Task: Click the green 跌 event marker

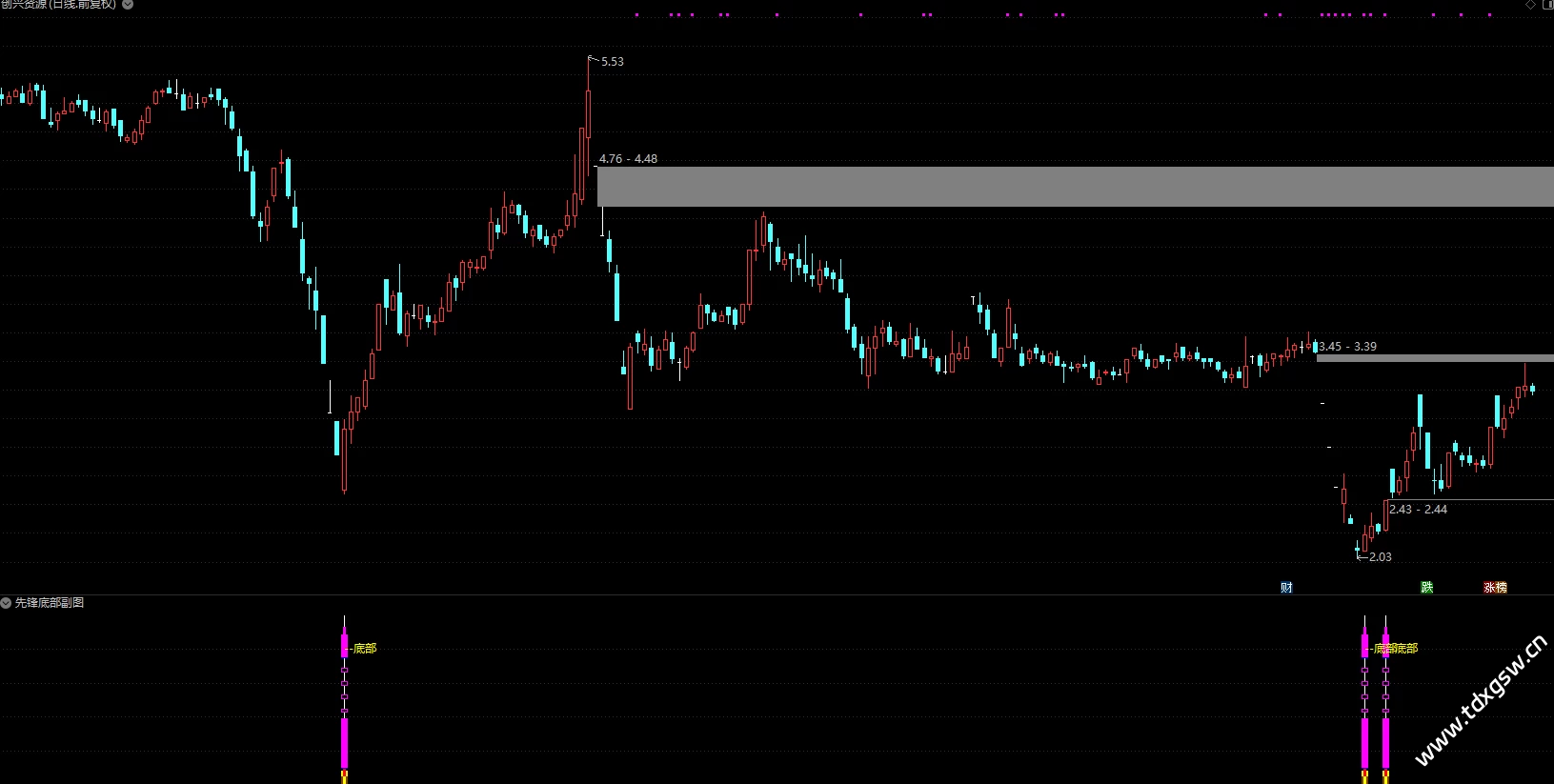Action: pos(1426,588)
